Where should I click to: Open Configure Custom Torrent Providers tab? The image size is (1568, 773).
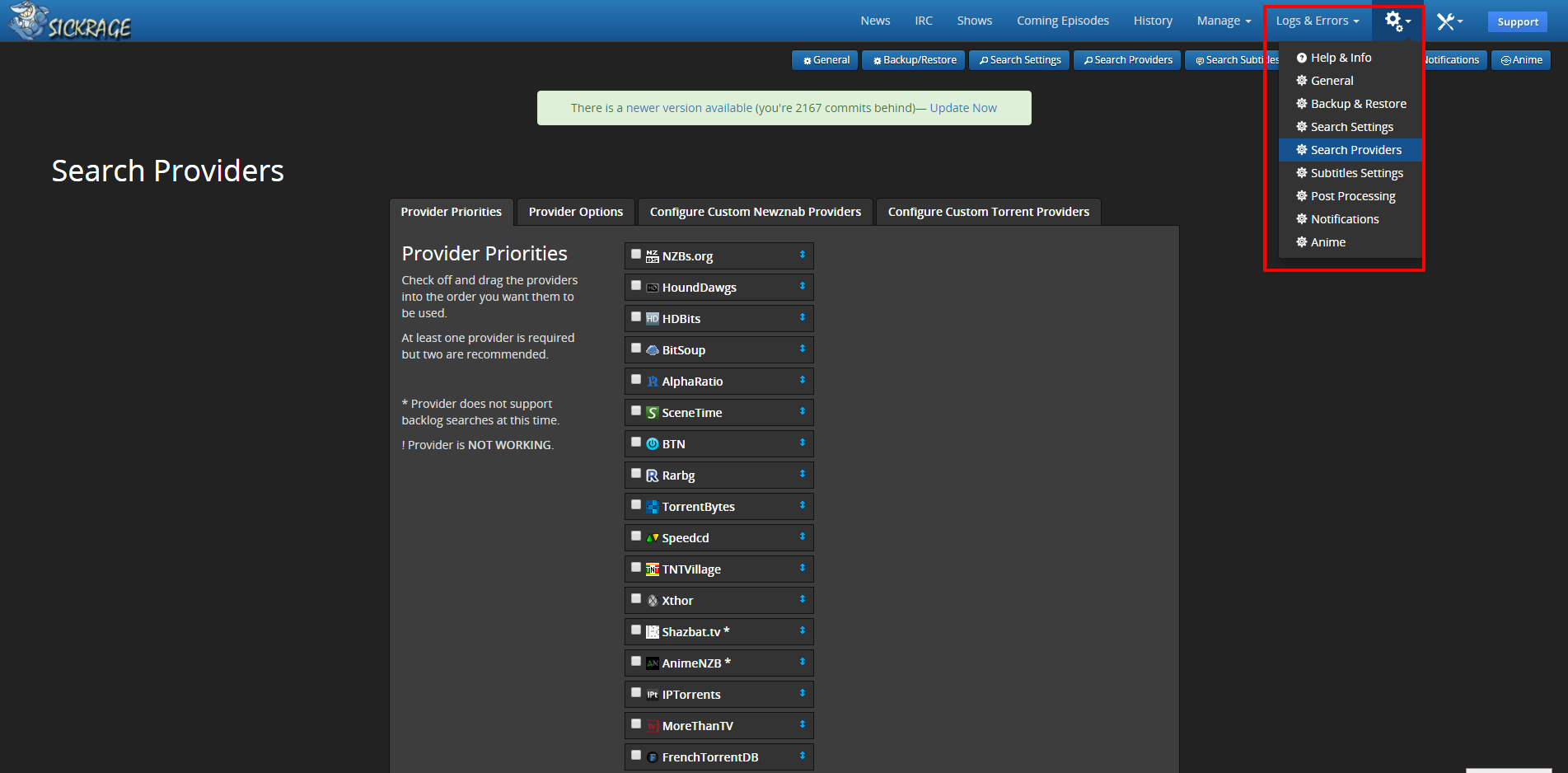(x=989, y=212)
